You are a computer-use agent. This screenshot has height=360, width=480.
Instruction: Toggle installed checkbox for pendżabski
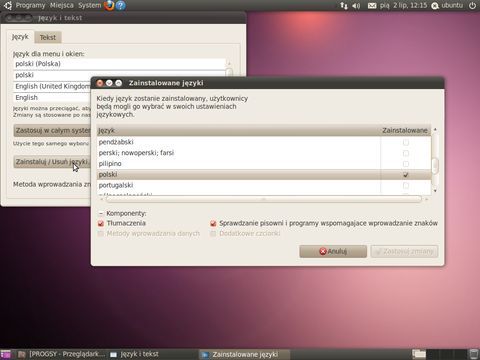tap(406, 143)
